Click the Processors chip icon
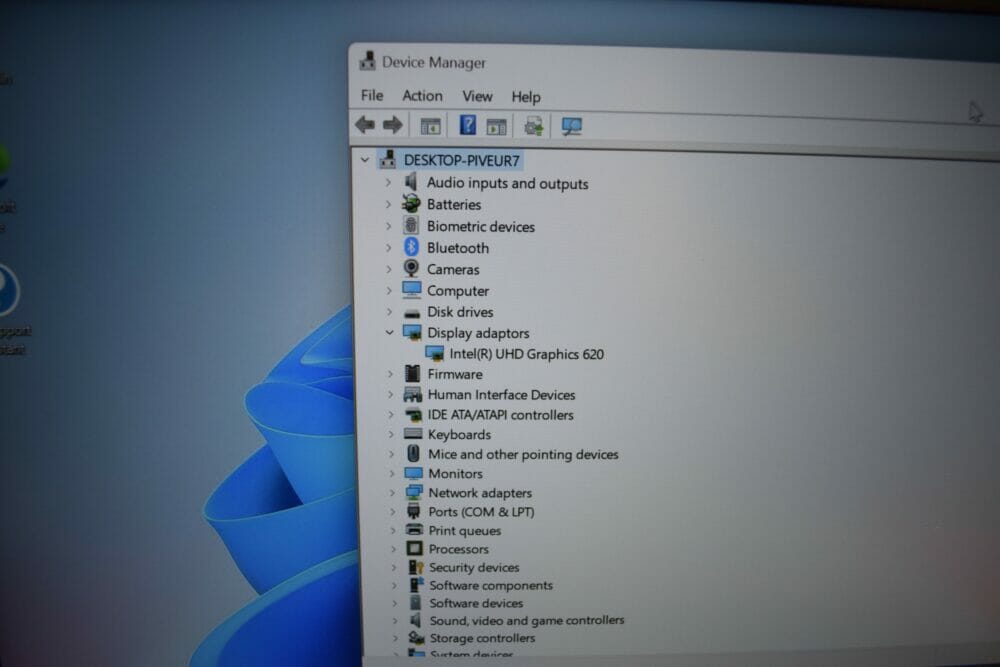 [x=415, y=548]
